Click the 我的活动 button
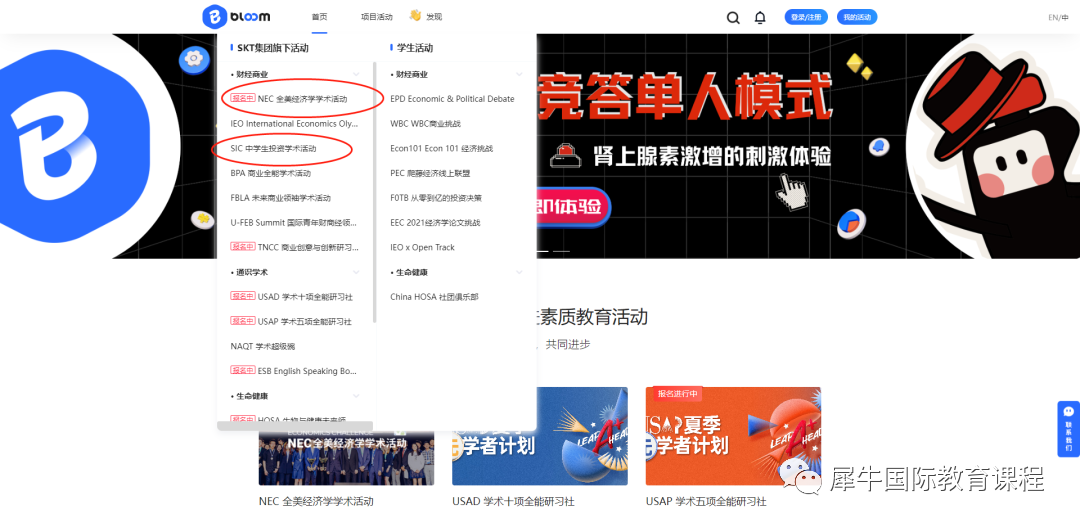The height and width of the screenshot is (527, 1080). click(x=857, y=17)
